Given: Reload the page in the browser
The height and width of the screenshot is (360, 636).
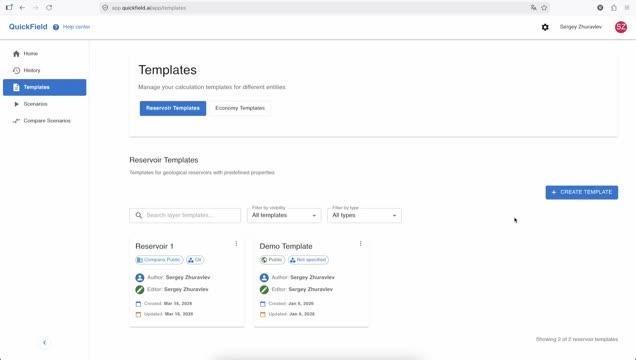Looking at the screenshot, I should 49,8.
